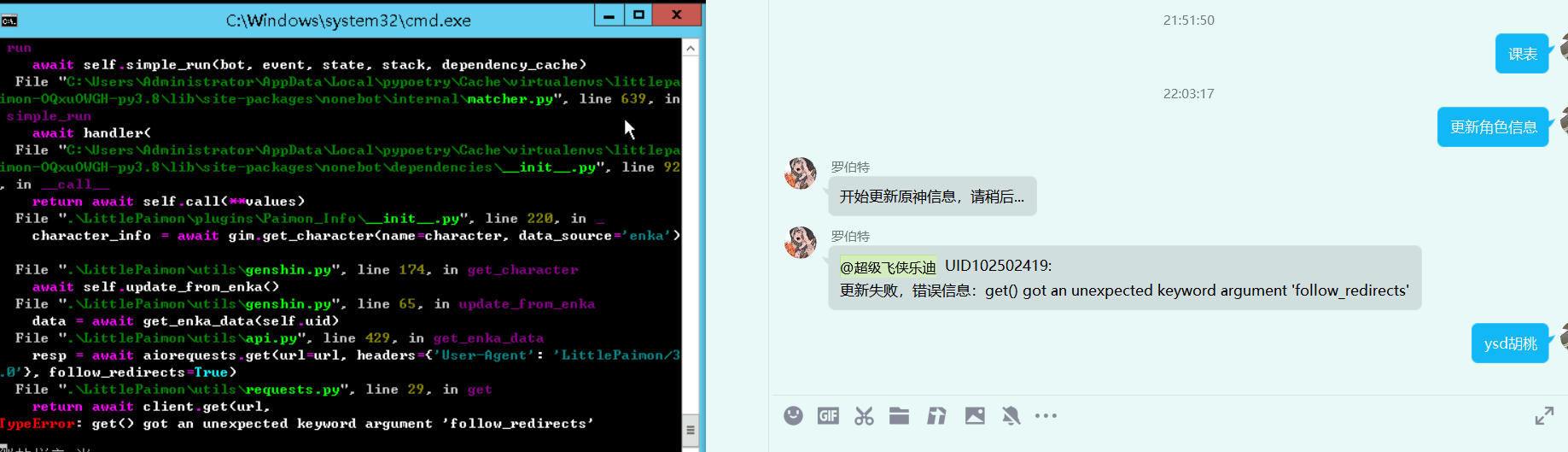The image size is (1568, 452).
Task: Click the 'await get_enka_data(self.uid)' line in cmd
Action: pyautogui.click(x=185, y=321)
